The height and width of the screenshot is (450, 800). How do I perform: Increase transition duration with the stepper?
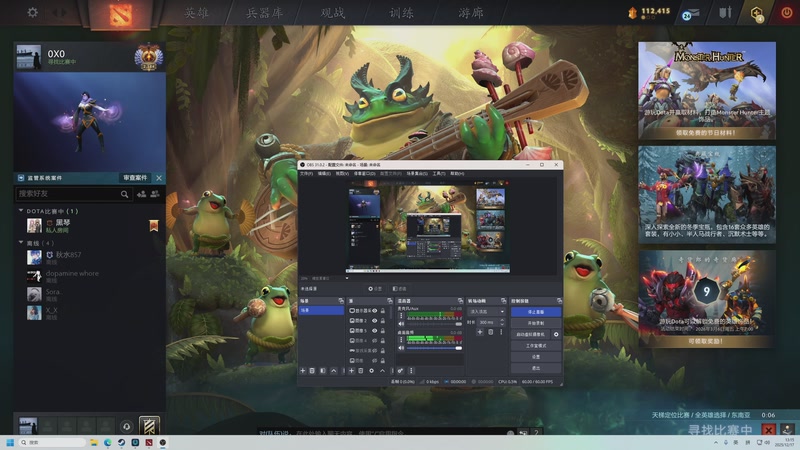[503, 320]
